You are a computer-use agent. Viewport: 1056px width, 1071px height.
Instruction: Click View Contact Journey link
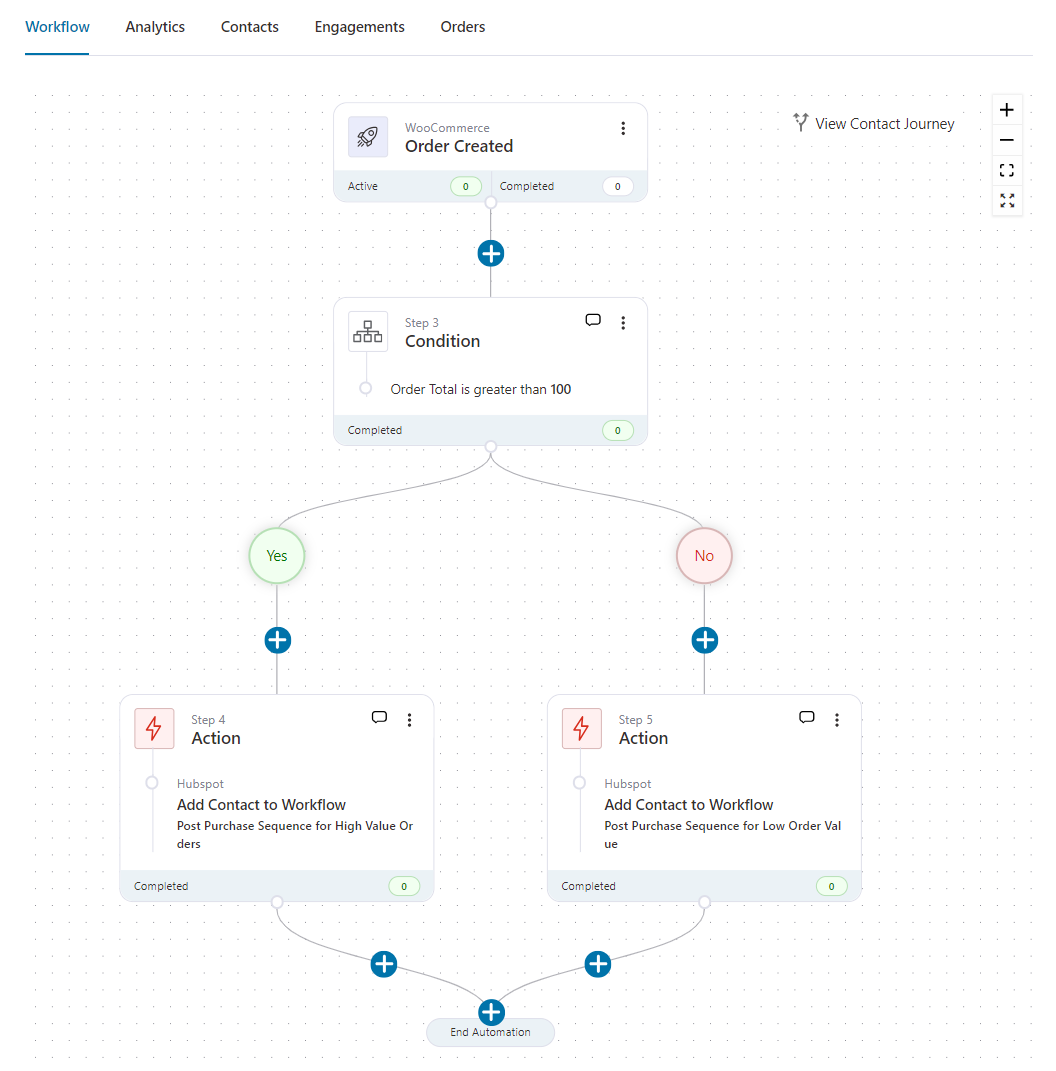874,124
